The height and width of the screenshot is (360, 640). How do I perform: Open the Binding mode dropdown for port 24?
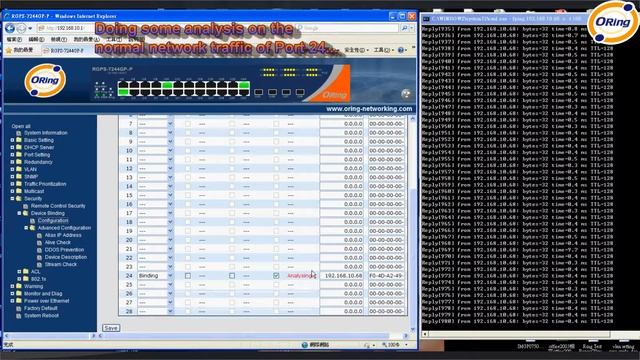(x=156, y=276)
